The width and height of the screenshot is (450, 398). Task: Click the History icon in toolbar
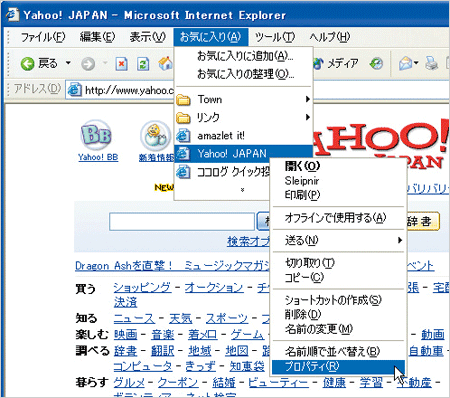(376, 63)
